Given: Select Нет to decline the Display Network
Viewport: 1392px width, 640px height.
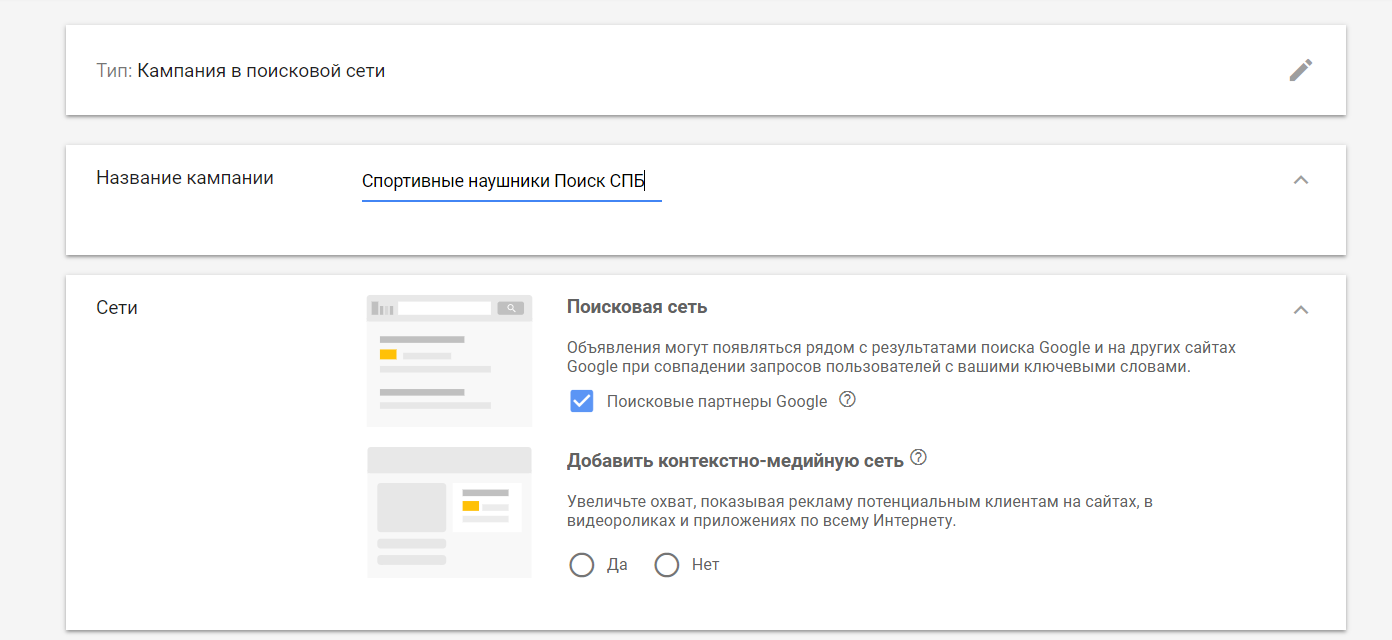Looking at the screenshot, I should (666, 564).
